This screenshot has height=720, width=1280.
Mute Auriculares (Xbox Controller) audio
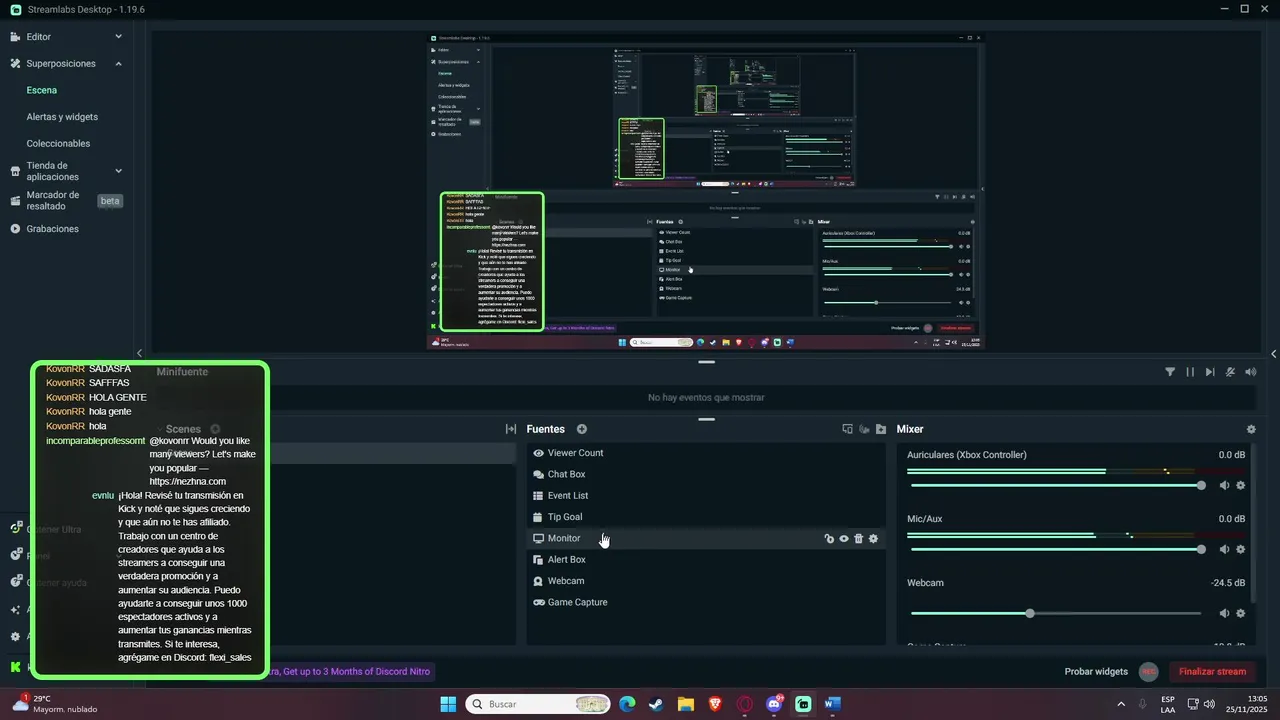(1224, 486)
